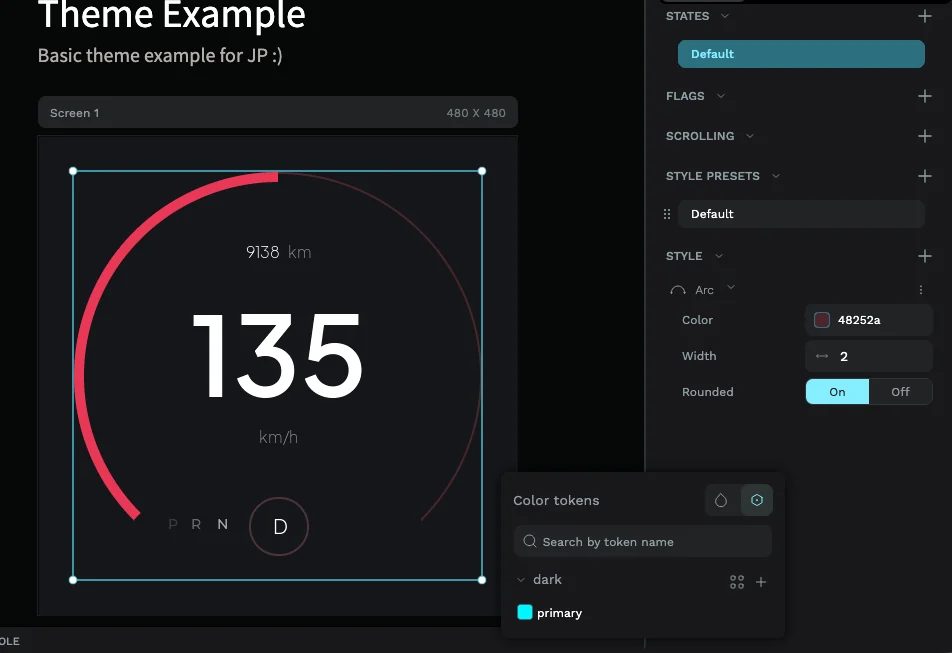
Task: Click the search magnifier icon in Color tokens
Action: point(529,541)
